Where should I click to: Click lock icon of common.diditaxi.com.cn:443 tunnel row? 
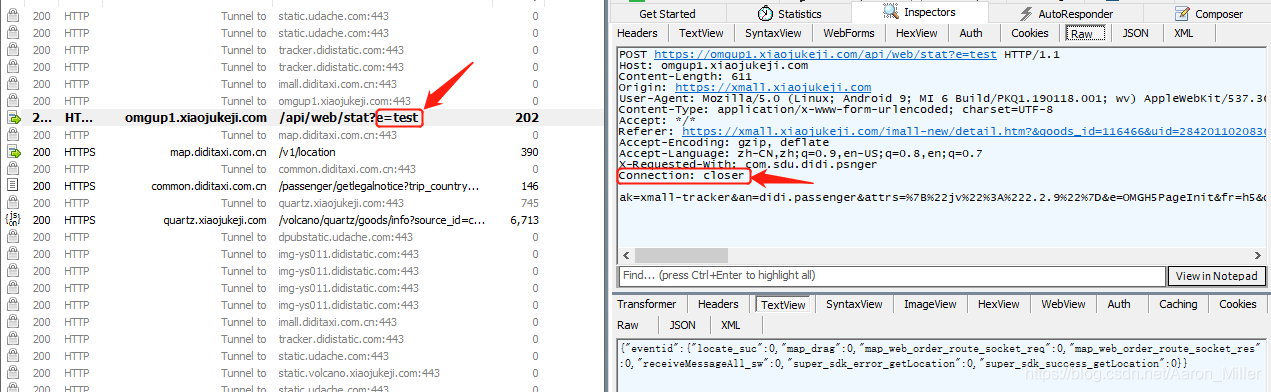click(13, 169)
